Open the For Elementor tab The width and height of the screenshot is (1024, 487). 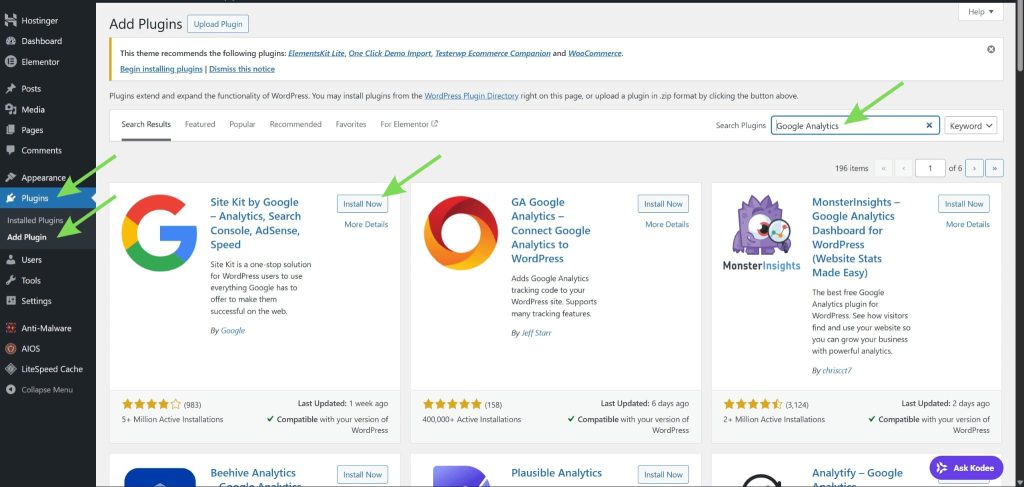pos(409,124)
